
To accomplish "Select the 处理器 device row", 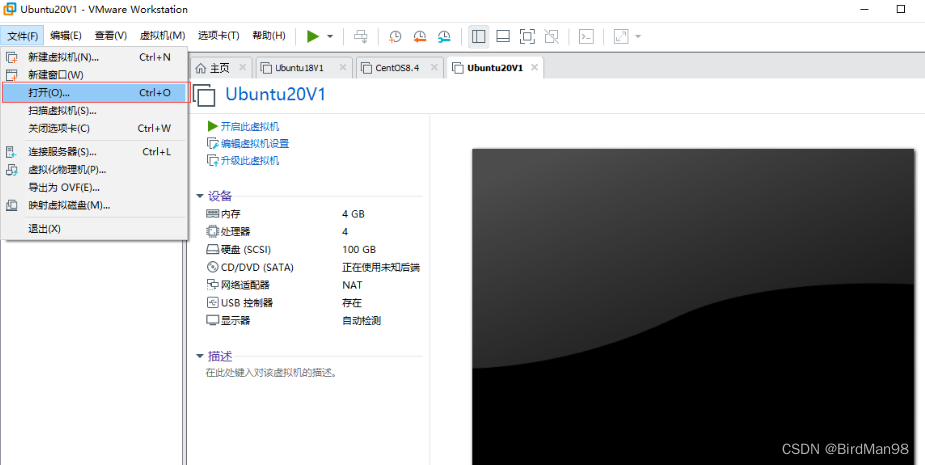I will [x=313, y=231].
